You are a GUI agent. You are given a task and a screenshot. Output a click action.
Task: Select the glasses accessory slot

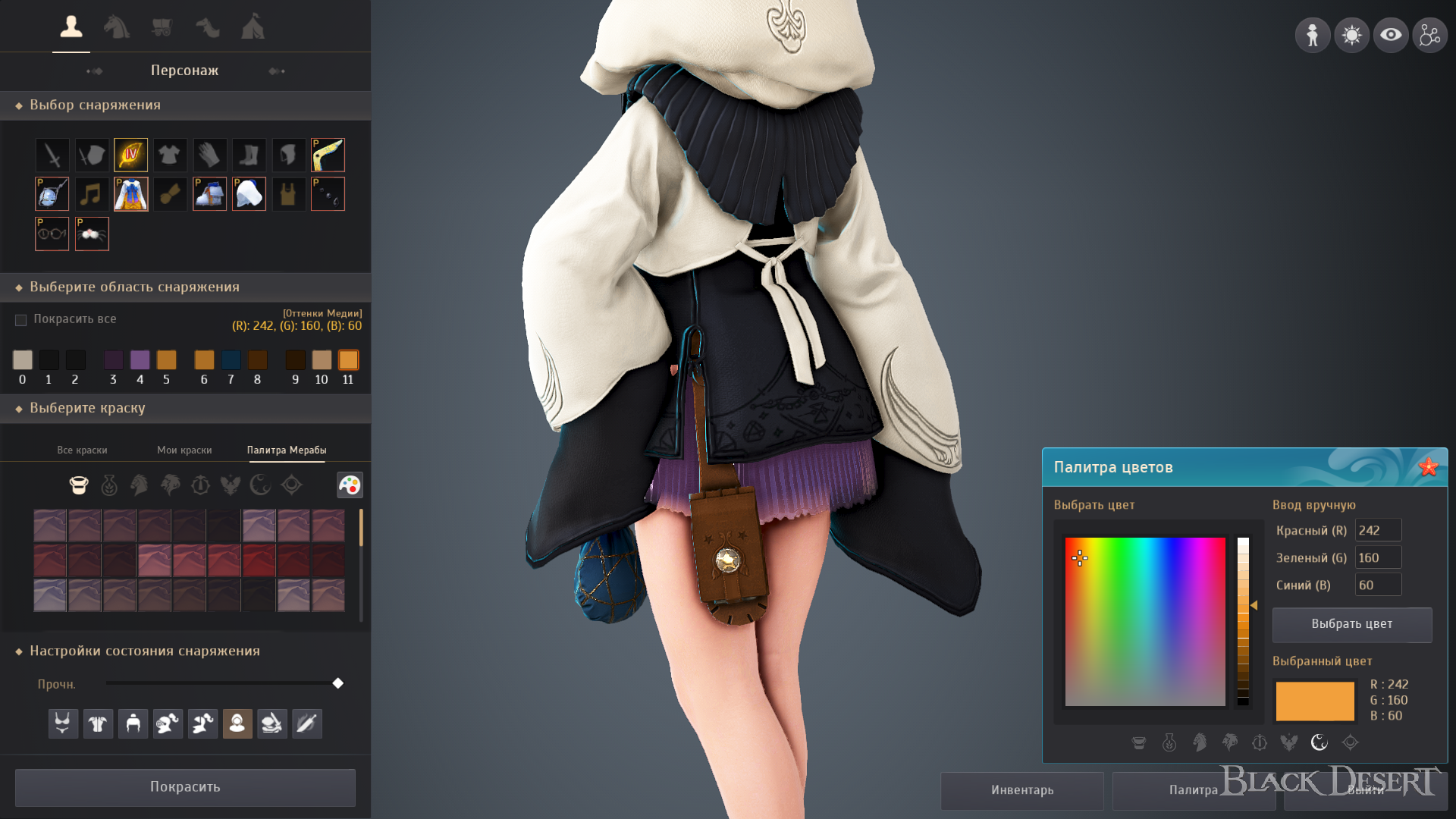pos(52,234)
